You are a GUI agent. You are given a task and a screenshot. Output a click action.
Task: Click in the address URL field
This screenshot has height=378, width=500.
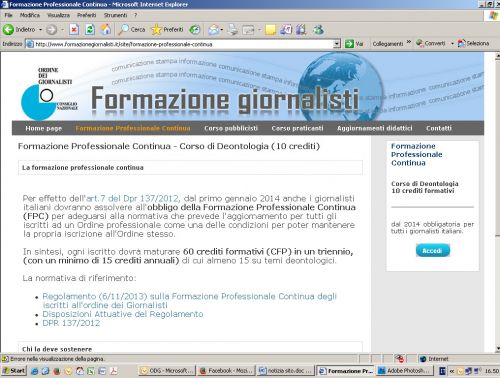click(183, 44)
